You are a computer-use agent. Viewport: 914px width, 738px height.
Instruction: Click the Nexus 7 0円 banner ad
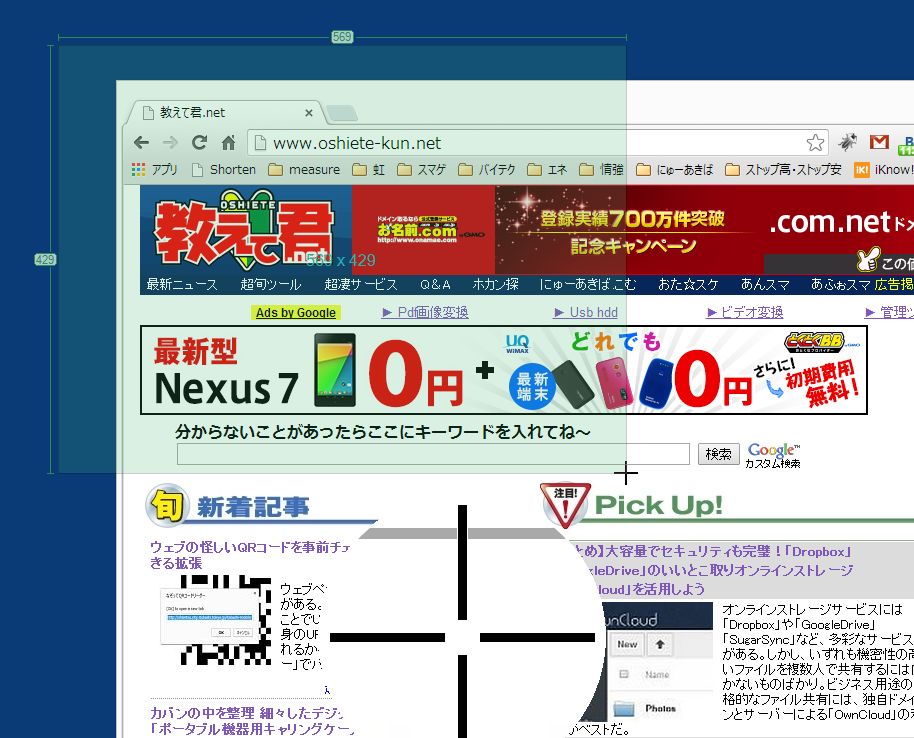tap(504, 370)
